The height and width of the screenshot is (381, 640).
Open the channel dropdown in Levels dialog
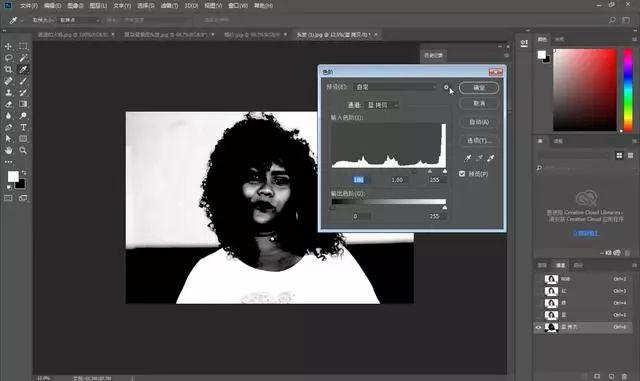pos(382,105)
